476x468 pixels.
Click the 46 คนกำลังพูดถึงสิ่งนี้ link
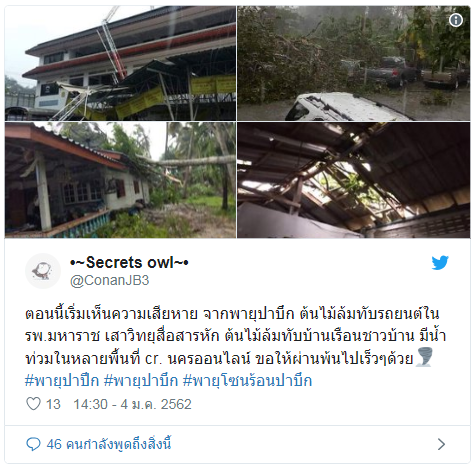(x=109, y=444)
